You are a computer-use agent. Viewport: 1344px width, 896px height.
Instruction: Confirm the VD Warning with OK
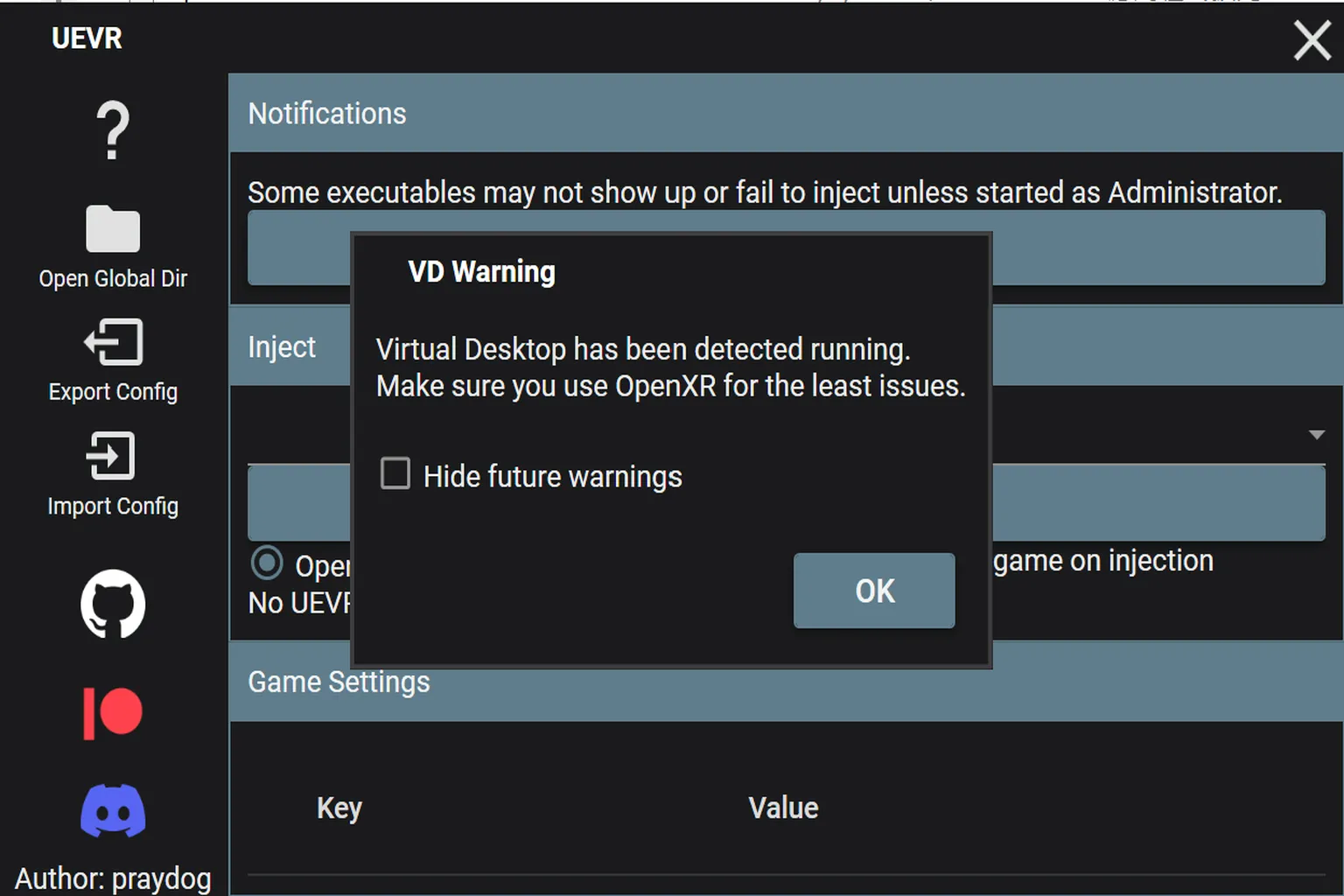(x=874, y=591)
